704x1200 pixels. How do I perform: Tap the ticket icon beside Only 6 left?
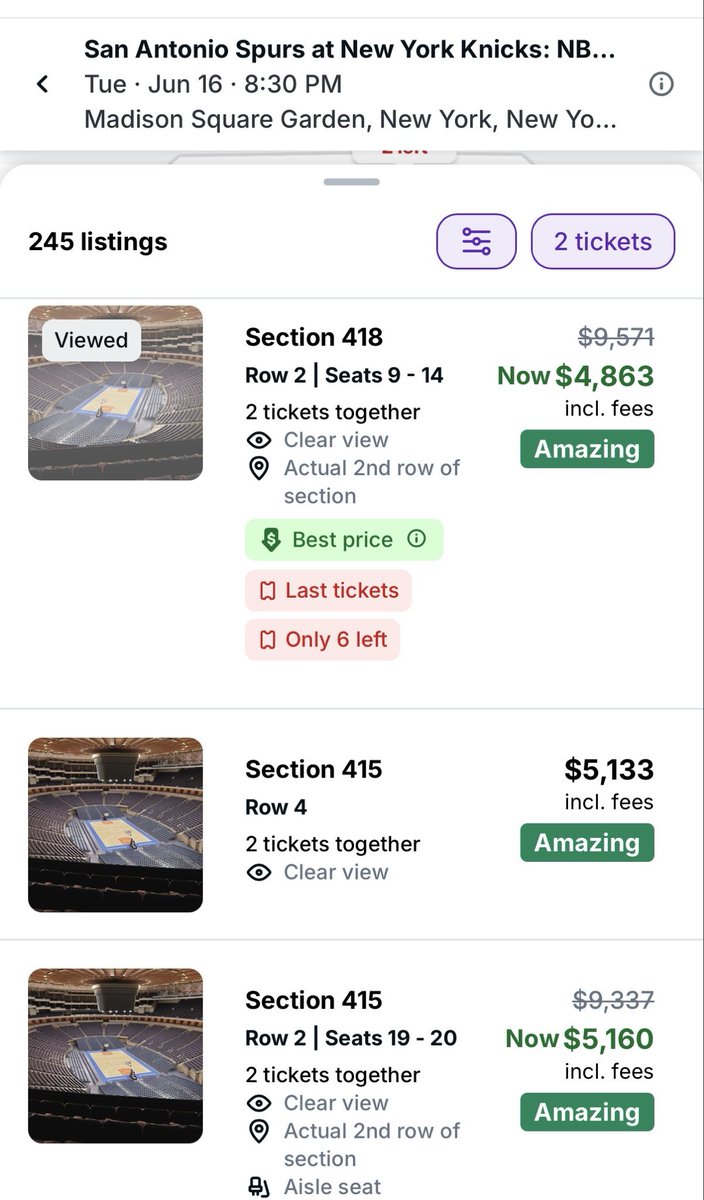click(x=267, y=640)
